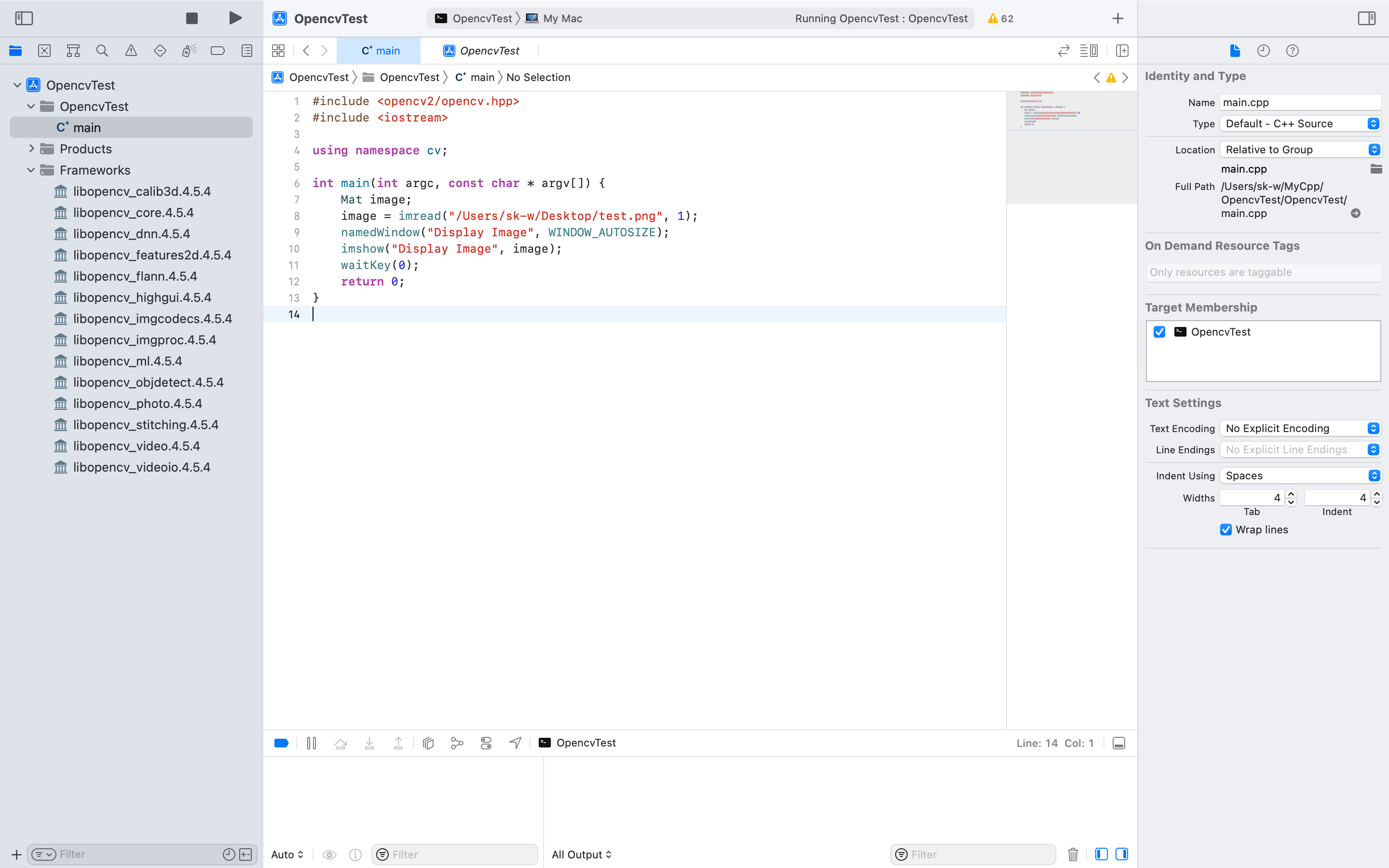Clear console with trash icon

(1073, 854)
